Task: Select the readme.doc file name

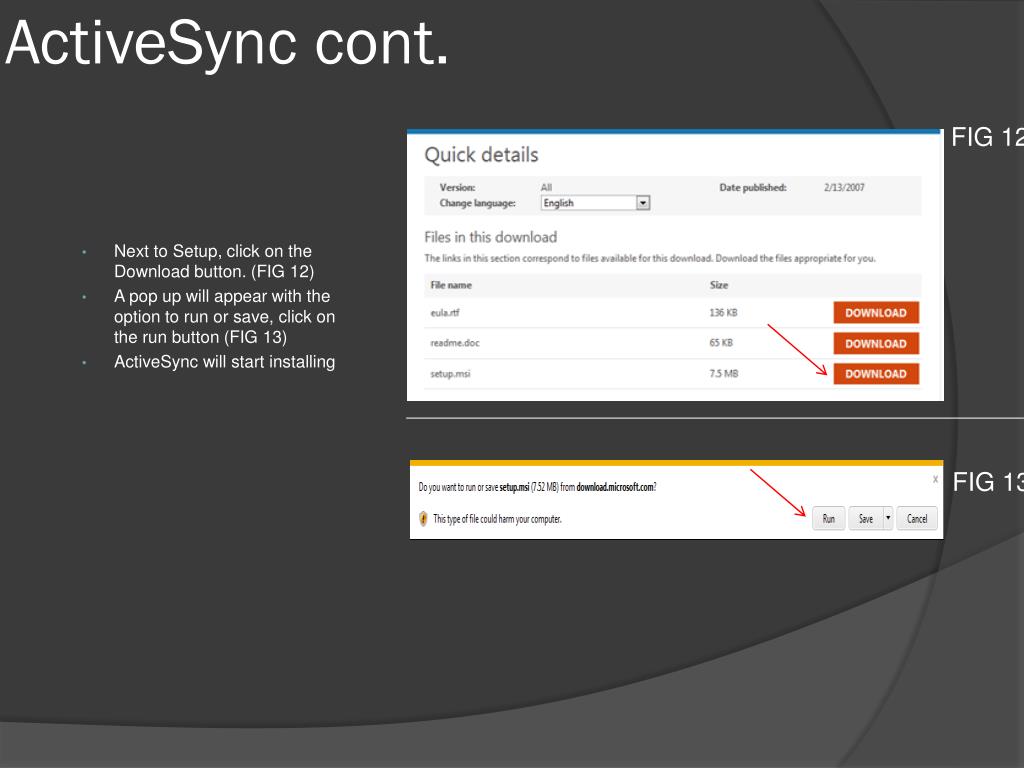Action: coord(455,343)
